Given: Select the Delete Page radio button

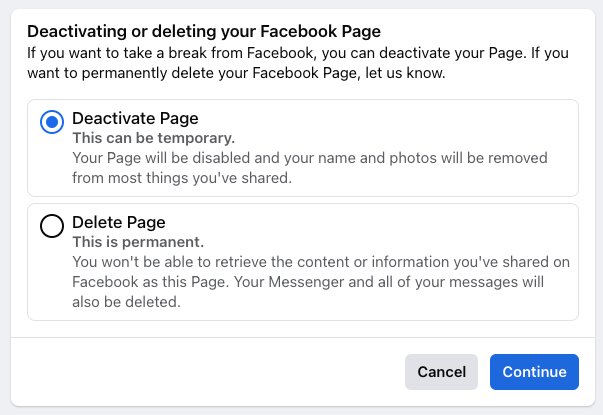Looking at the screenshot, I should coord(51,227).
